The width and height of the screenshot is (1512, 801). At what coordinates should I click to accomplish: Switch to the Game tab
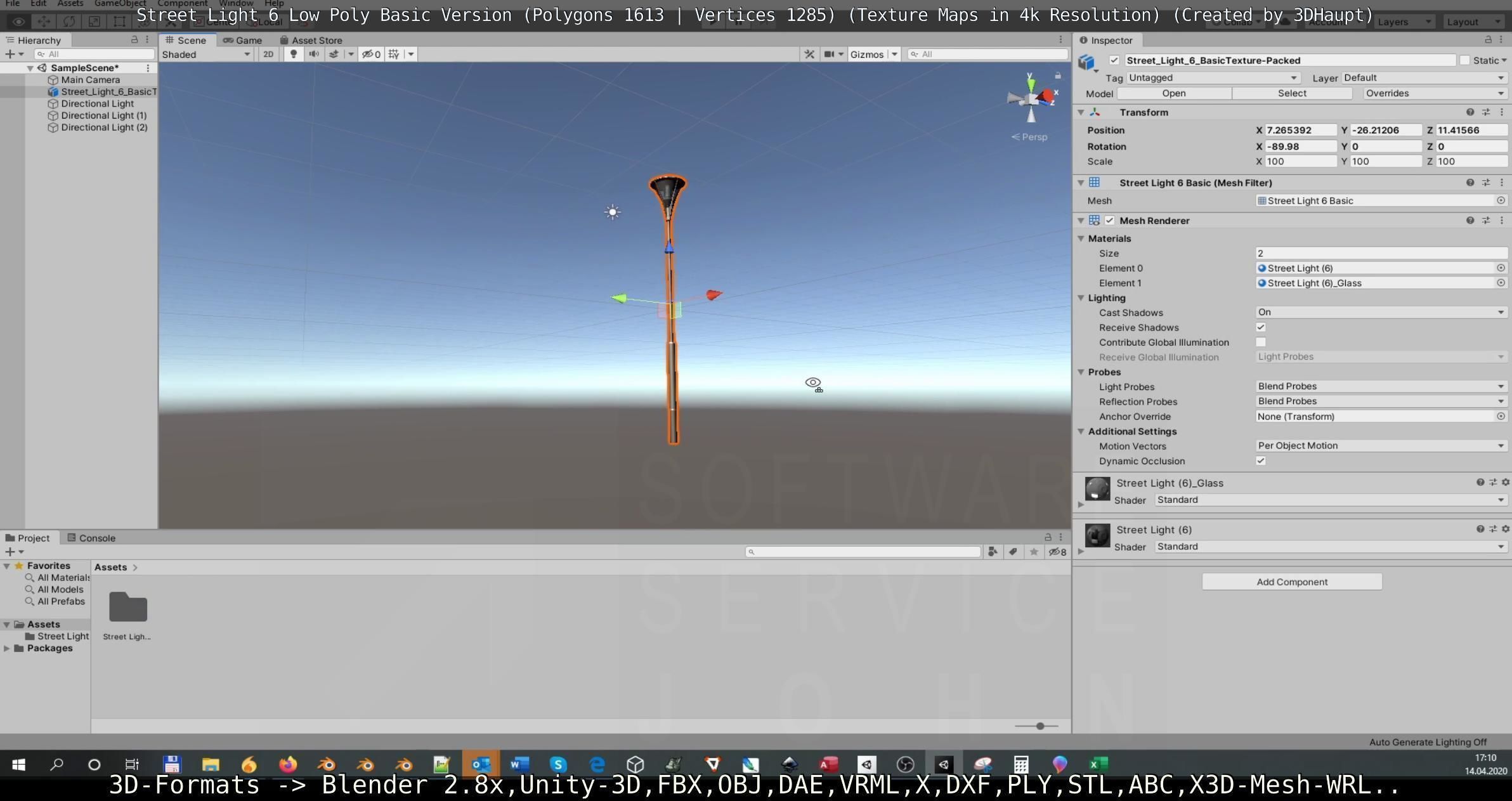(242, 40)
